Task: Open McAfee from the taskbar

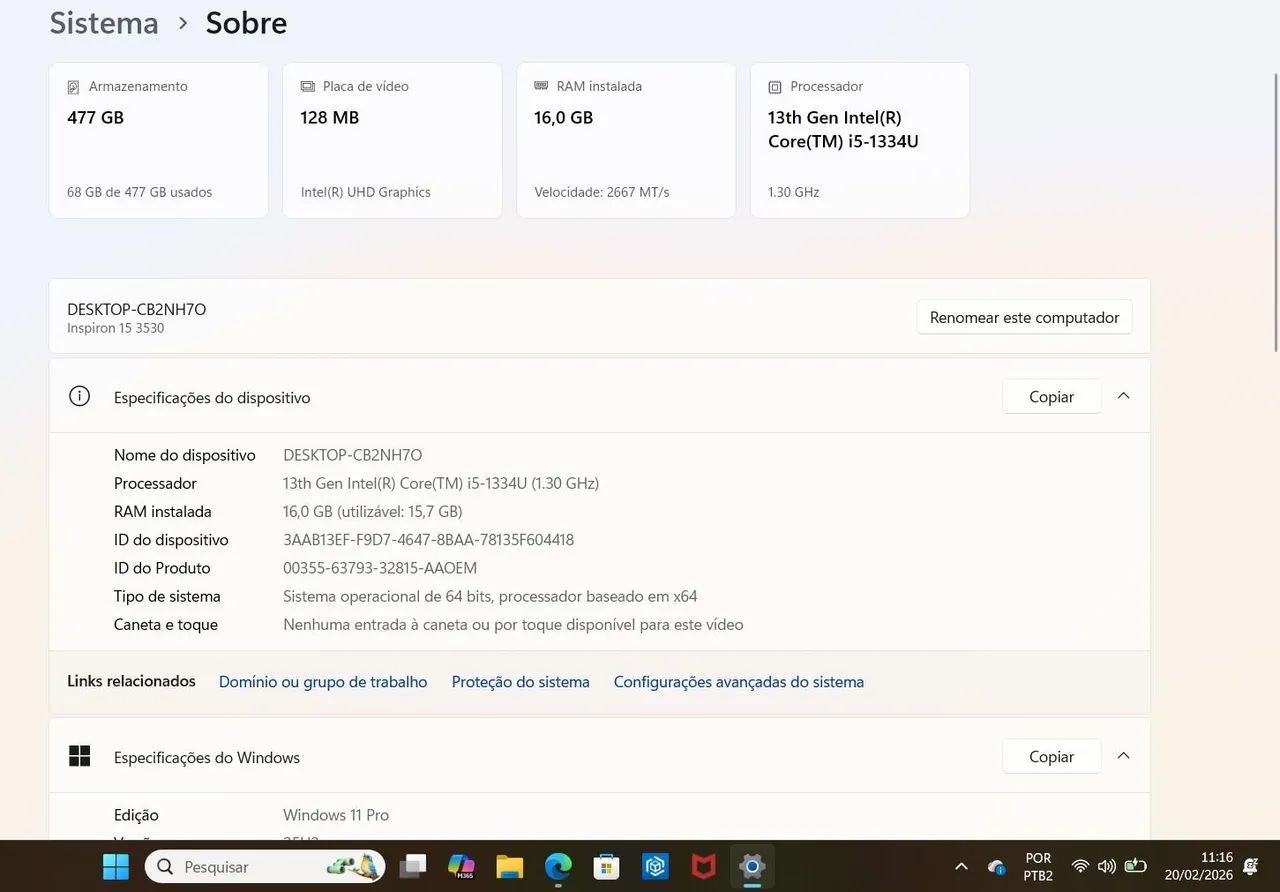Action: 703,866
